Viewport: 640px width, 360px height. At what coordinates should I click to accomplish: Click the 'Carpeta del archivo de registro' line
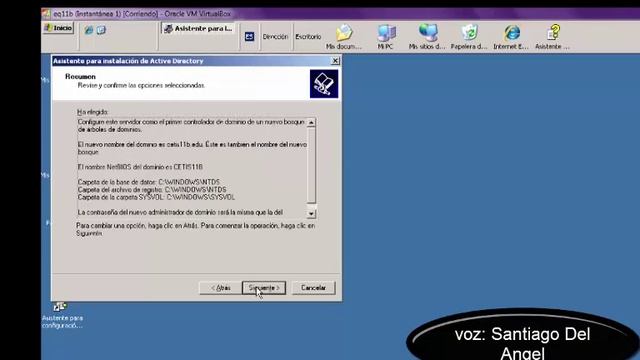(152, 190)
